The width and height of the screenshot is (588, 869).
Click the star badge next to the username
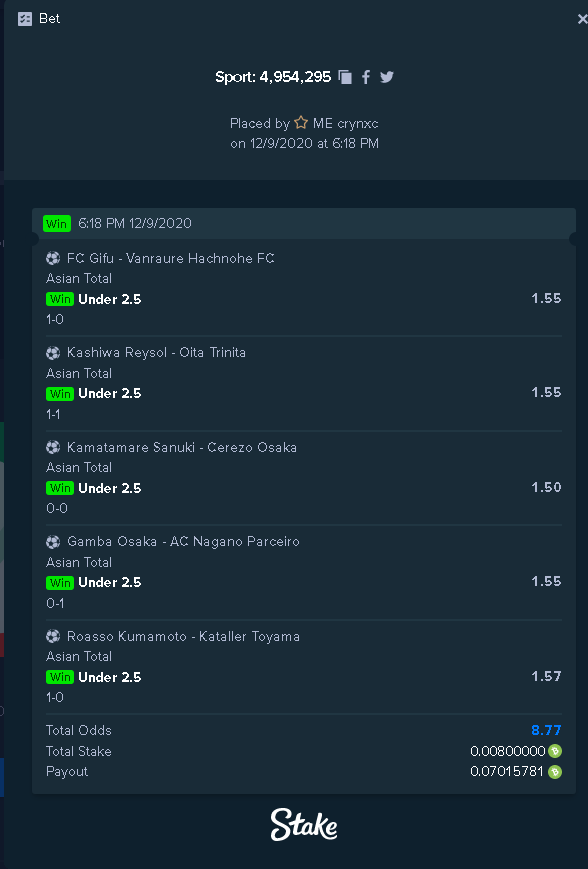tap(301, 122)
